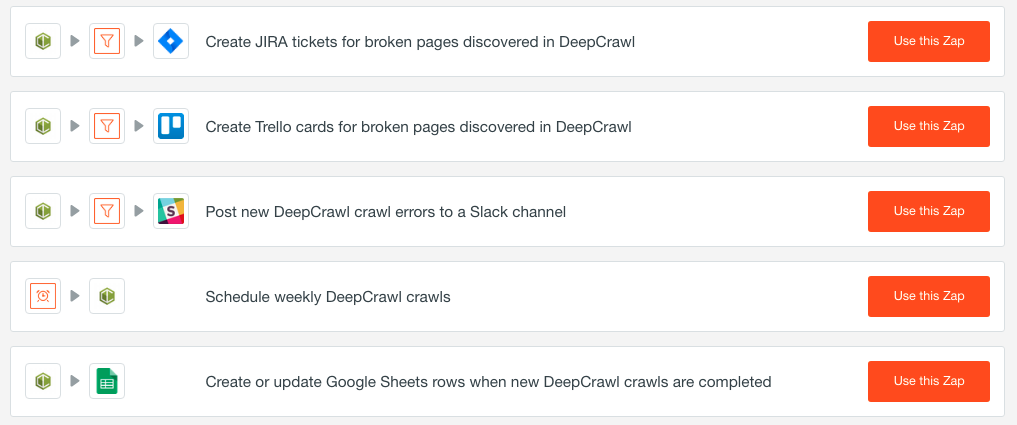The width and height of the screenshot is (1017, 425).
Task: Click DeepCrawl icon in Trello cards row
Action: 43,127
